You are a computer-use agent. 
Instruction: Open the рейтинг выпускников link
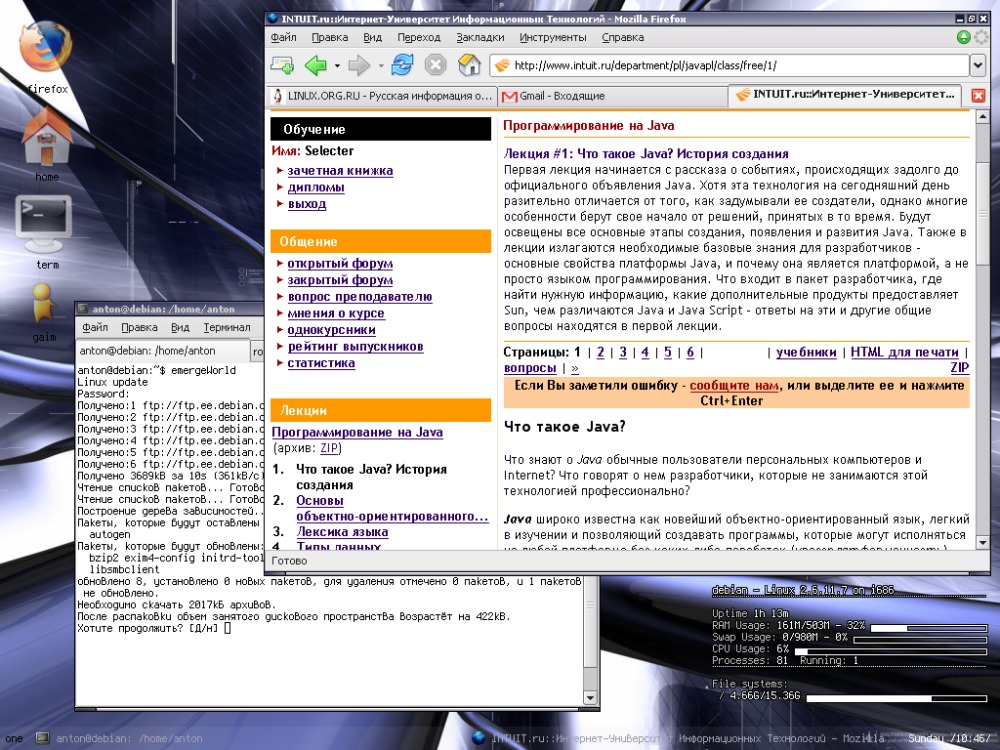[x=355, y=346]
